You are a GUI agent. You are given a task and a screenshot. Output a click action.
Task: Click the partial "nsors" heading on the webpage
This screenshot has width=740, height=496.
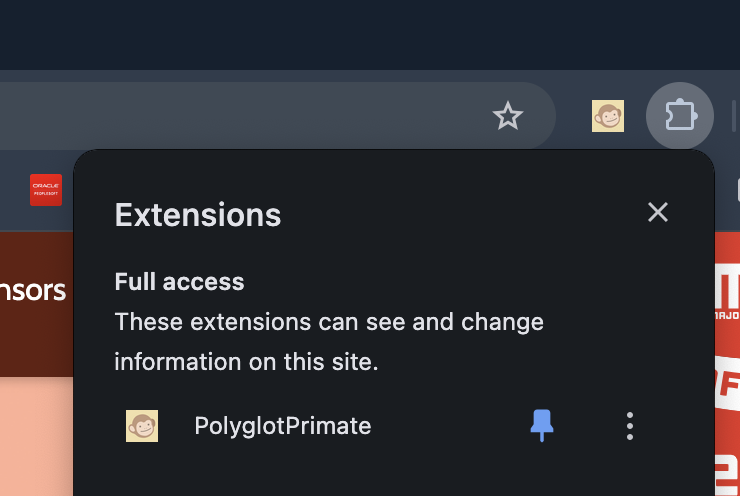[x=33, y=291]
